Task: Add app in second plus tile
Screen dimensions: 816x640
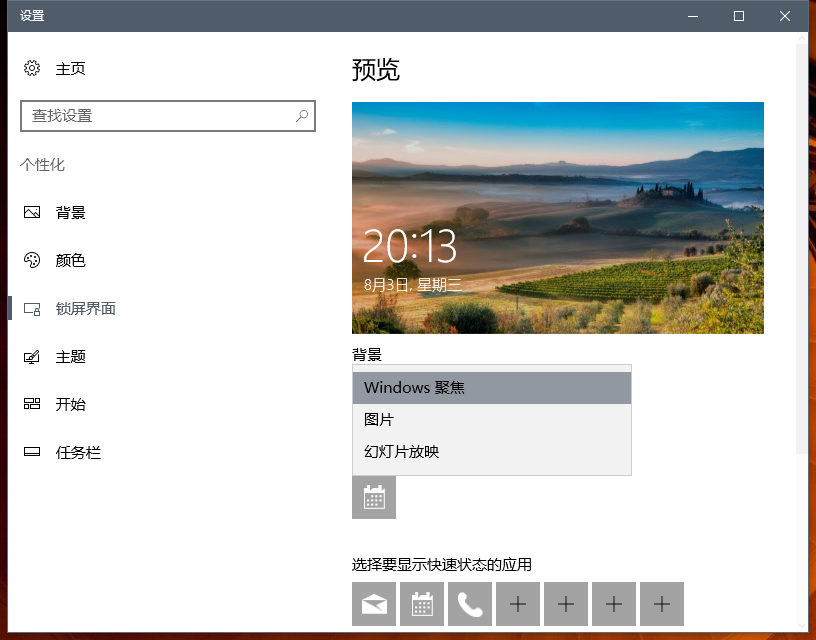Action: (x=566, y=604)
